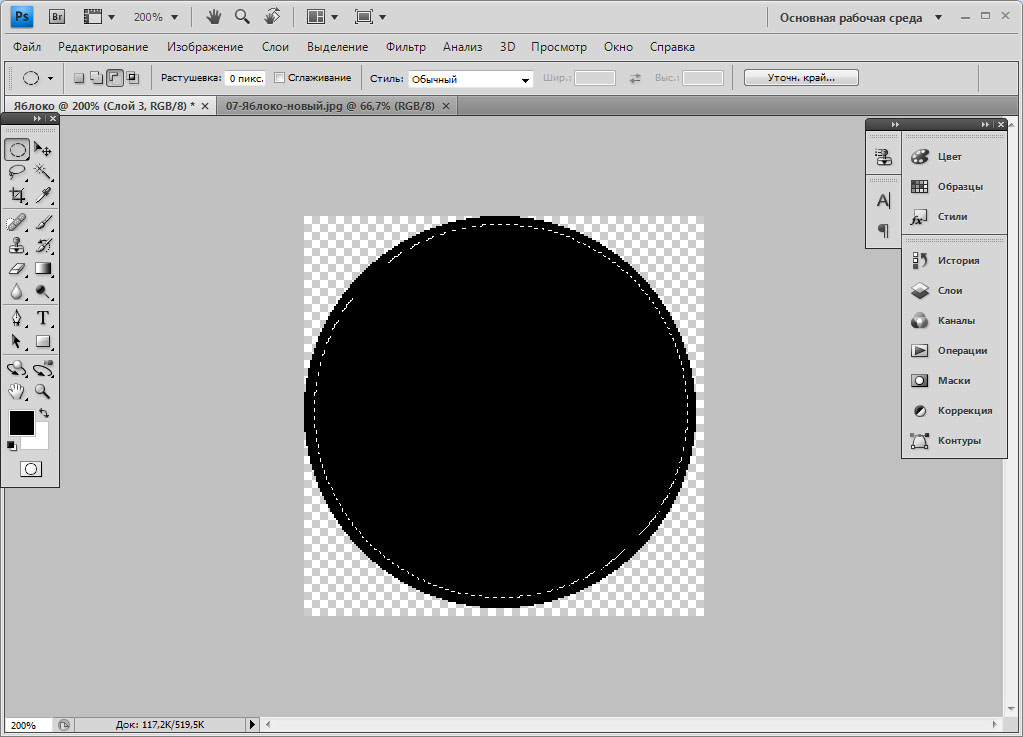This screenshot has height=737, width=1023.
Task: Close the Яблоко document tab
Action: [x=205, y=106]
